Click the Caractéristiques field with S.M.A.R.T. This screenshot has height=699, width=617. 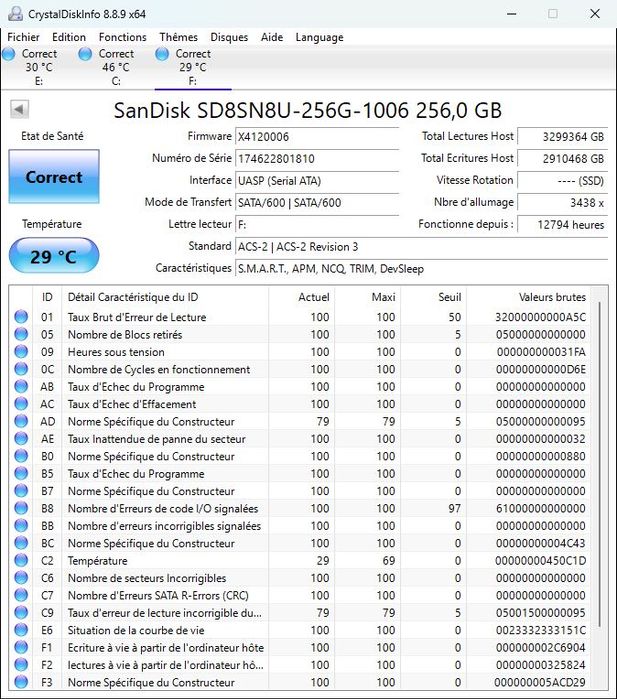pos(421,268)
